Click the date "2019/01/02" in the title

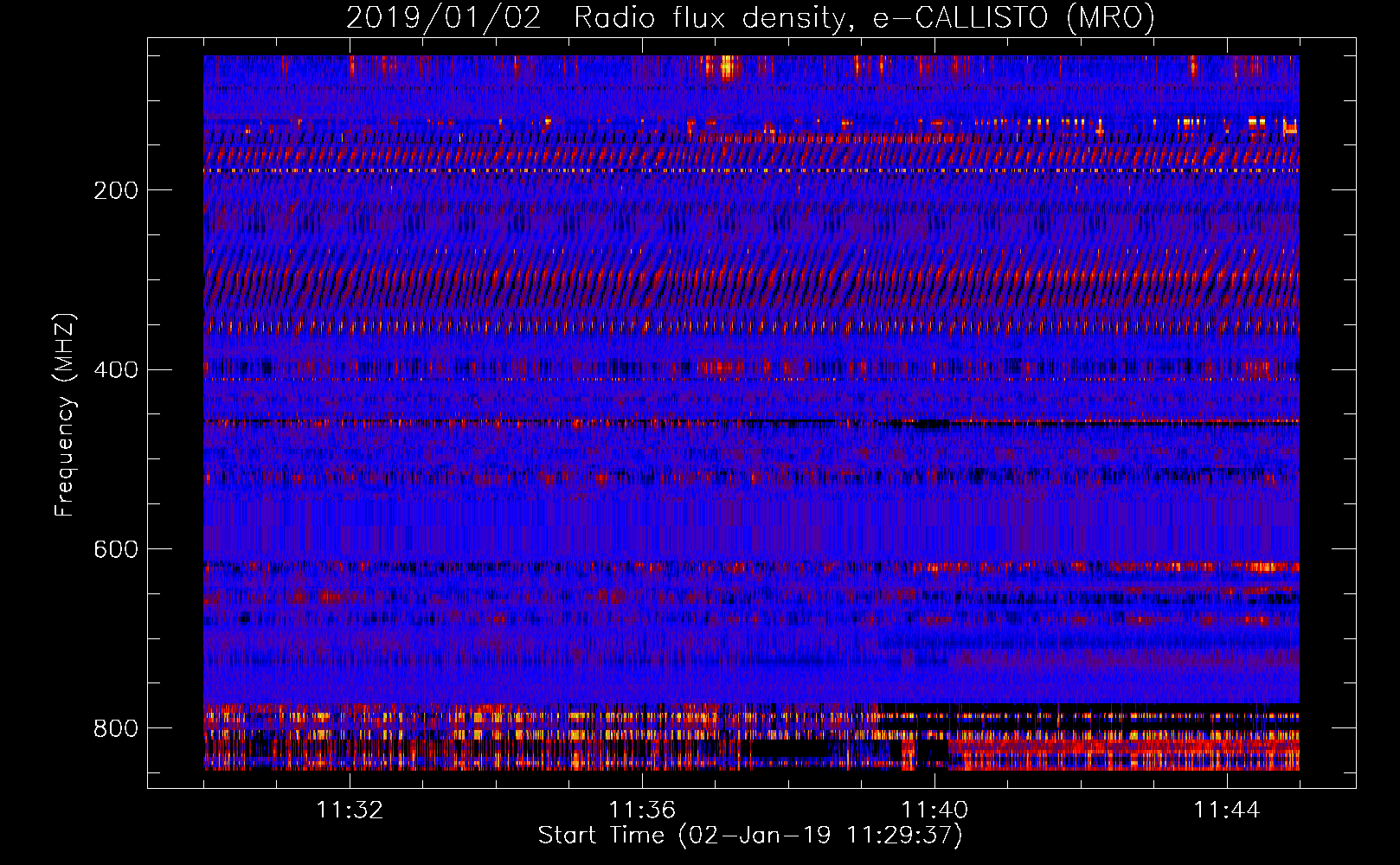444,18
